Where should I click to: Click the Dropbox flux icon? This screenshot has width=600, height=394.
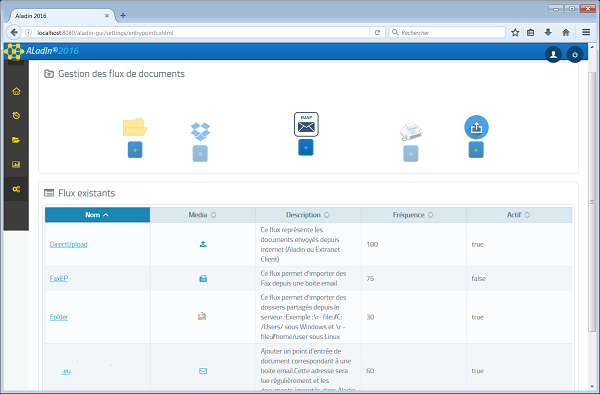[x=201, y=131]
